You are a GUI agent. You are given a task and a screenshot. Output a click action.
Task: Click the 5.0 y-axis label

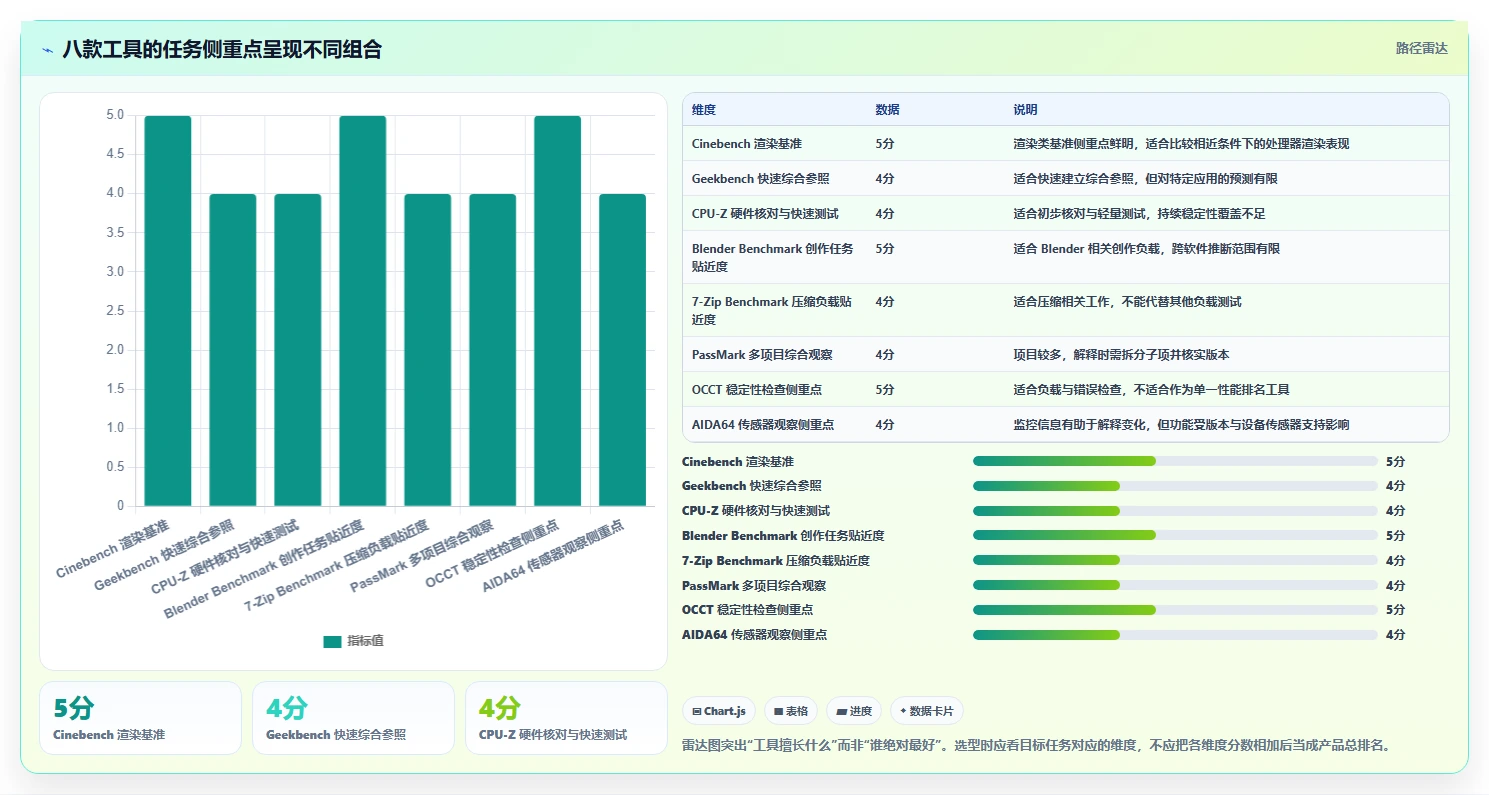[115, 115]
